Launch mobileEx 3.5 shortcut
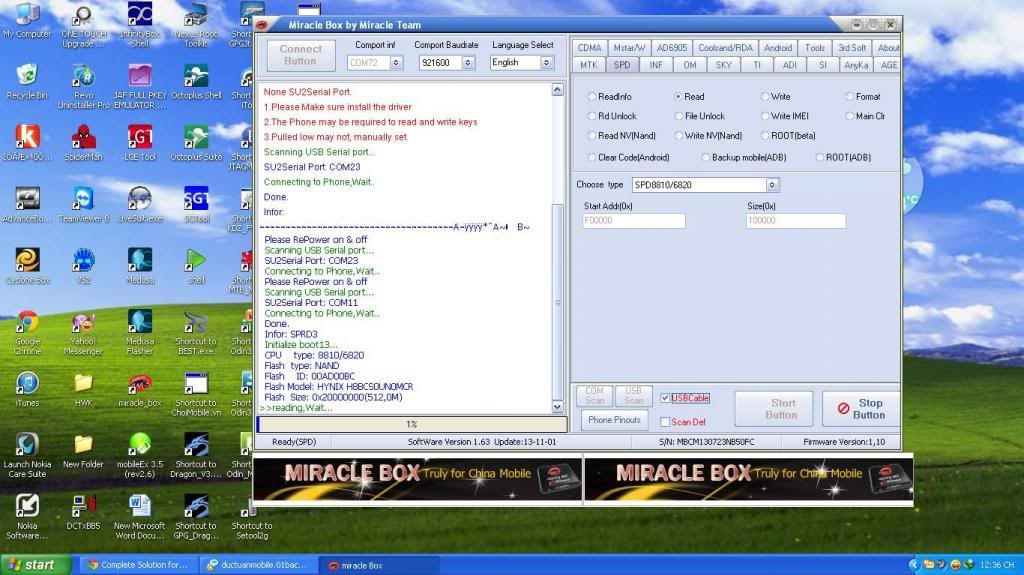The image size is (1024, 575). [140, 455]
